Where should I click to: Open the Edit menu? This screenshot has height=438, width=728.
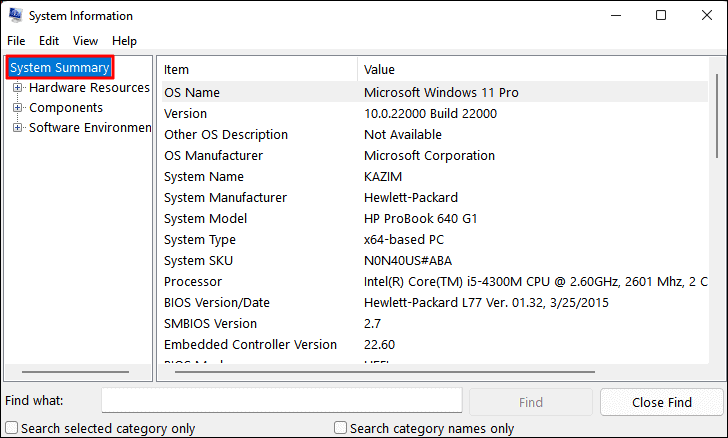(x=49, y=41)
